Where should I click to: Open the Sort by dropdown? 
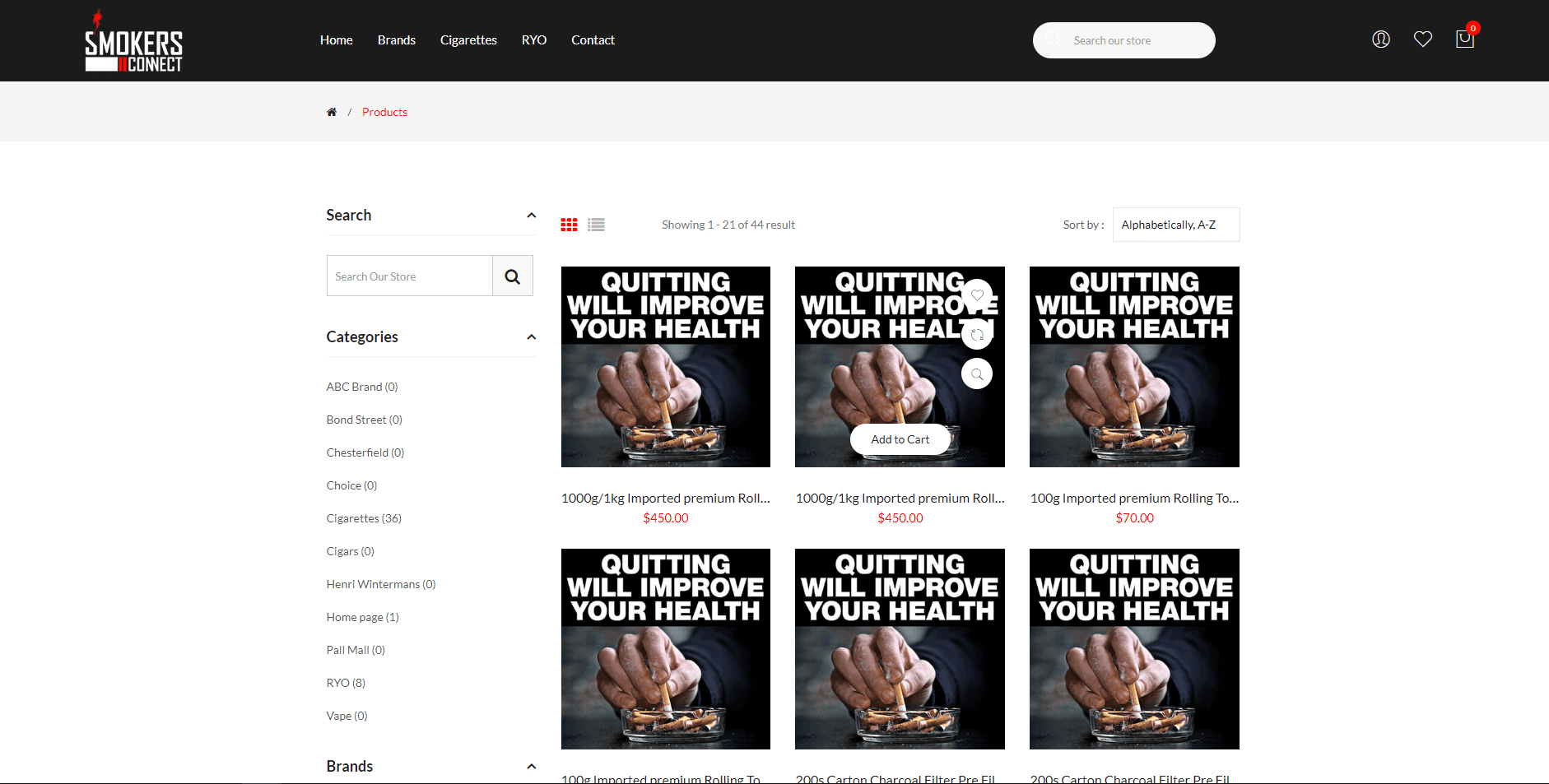(x=1175, y=225)
